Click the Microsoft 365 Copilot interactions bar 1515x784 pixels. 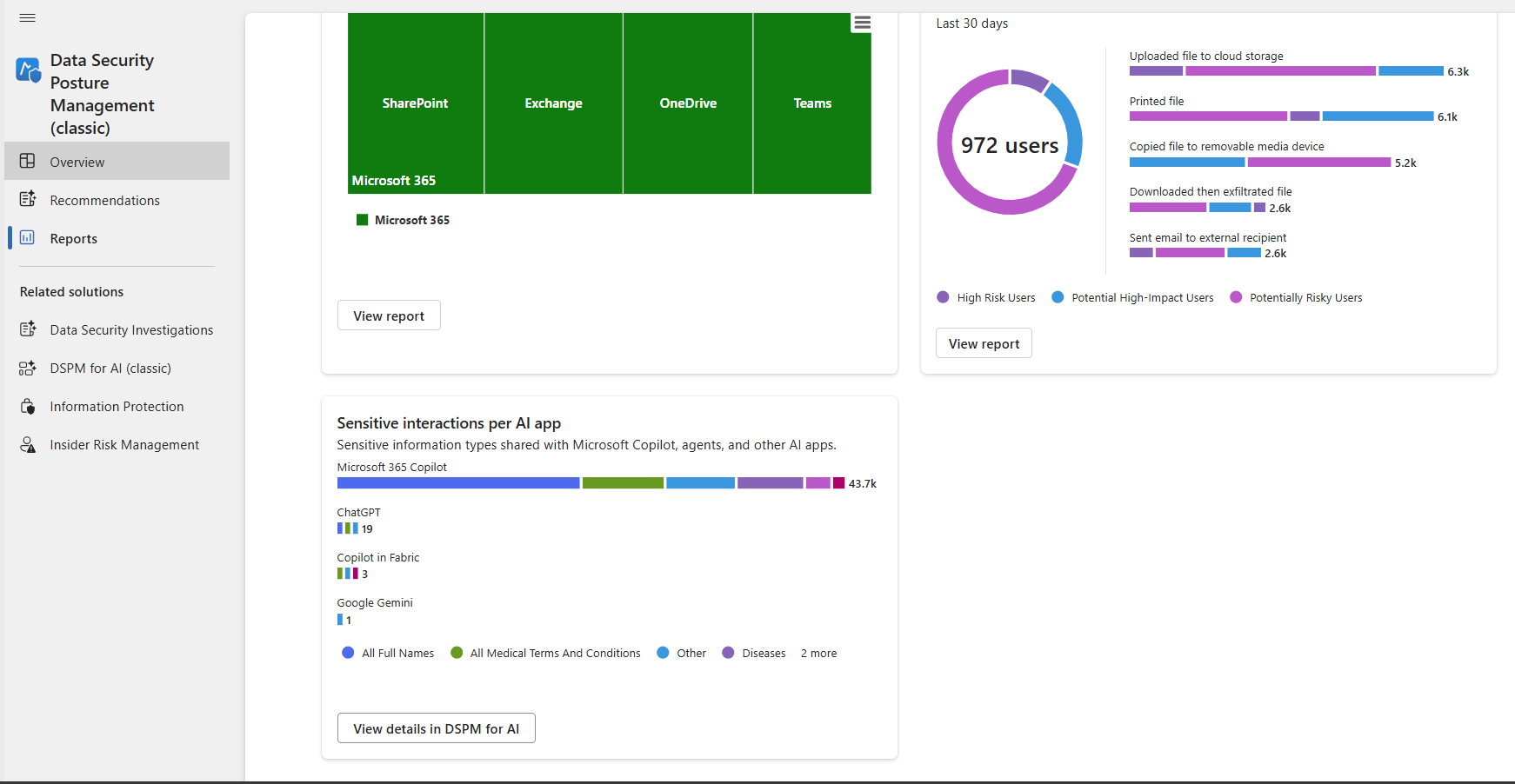[x=591, y=483]
